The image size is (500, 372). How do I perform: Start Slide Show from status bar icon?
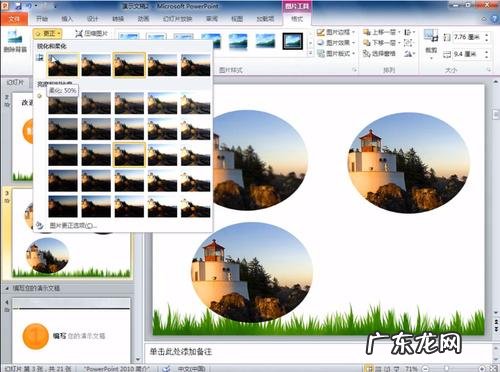point(395,369)
